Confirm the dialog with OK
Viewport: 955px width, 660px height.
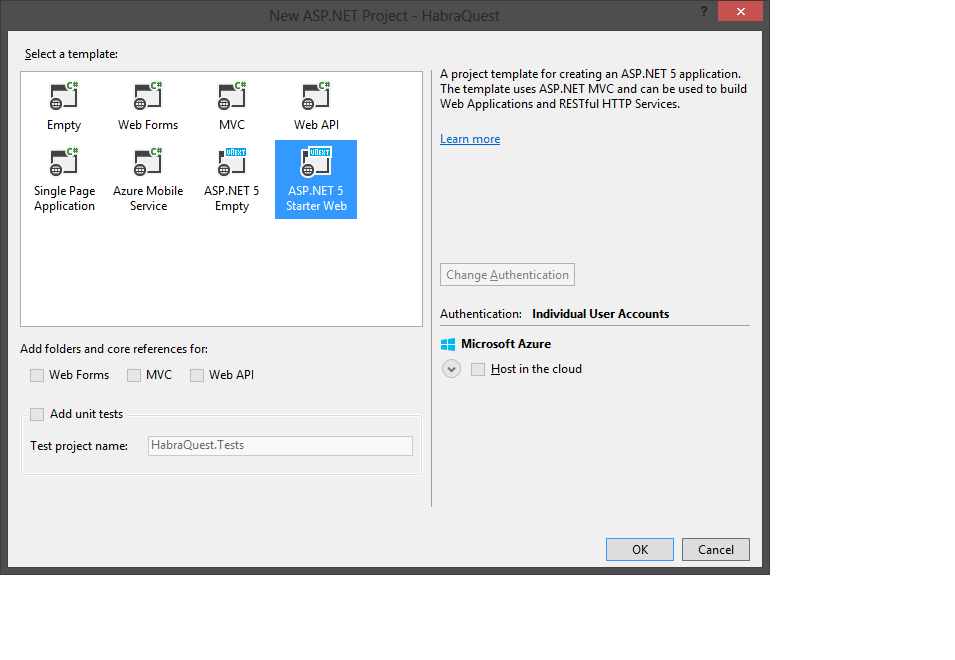click(x=640, y=549)
